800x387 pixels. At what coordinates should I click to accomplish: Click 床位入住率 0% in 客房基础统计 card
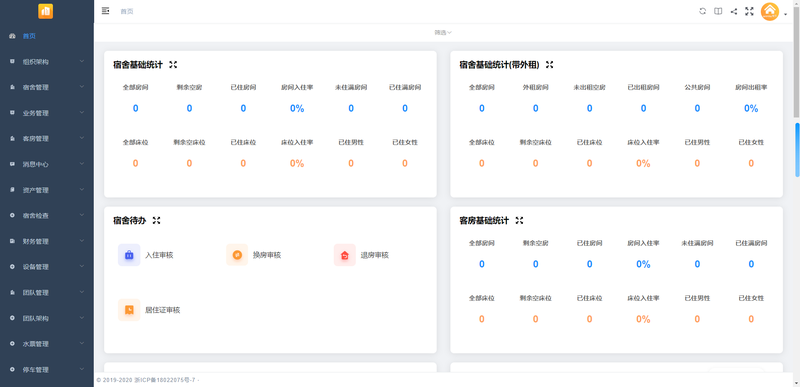(x=643, y=320)
